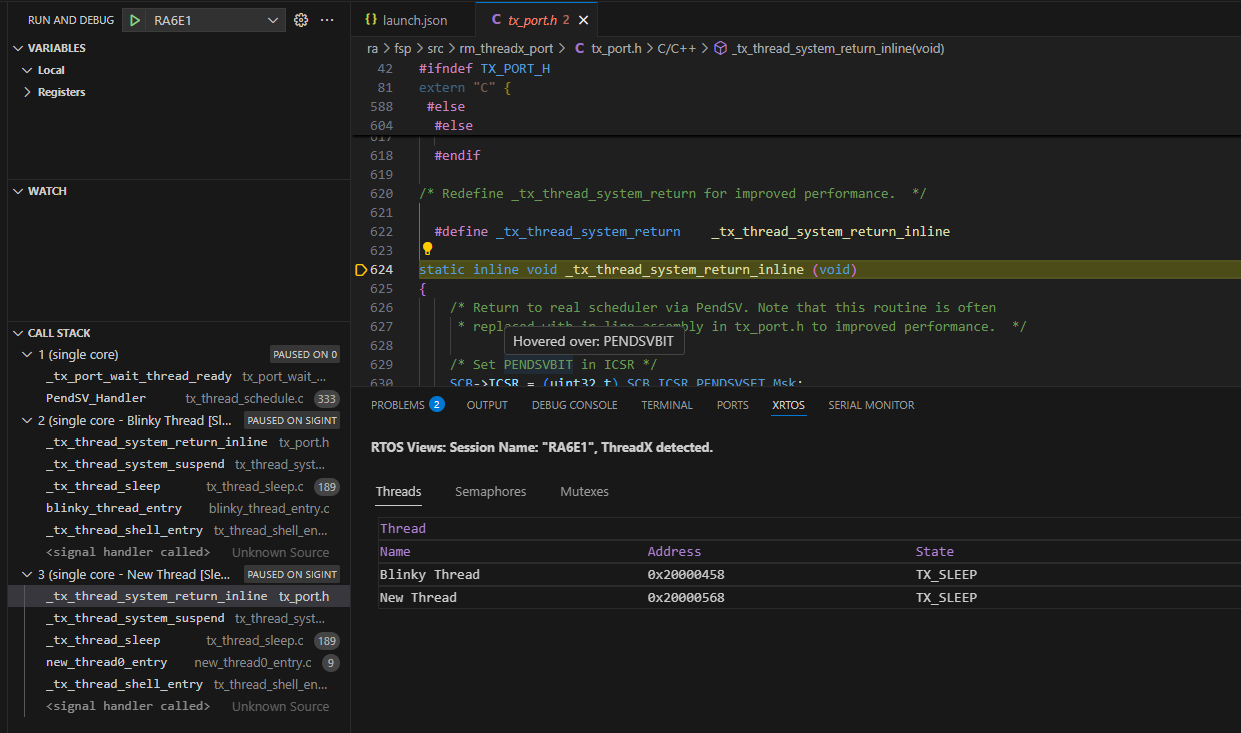Click sticky scroll line 'extern "C" {'

tap(465, 87)
